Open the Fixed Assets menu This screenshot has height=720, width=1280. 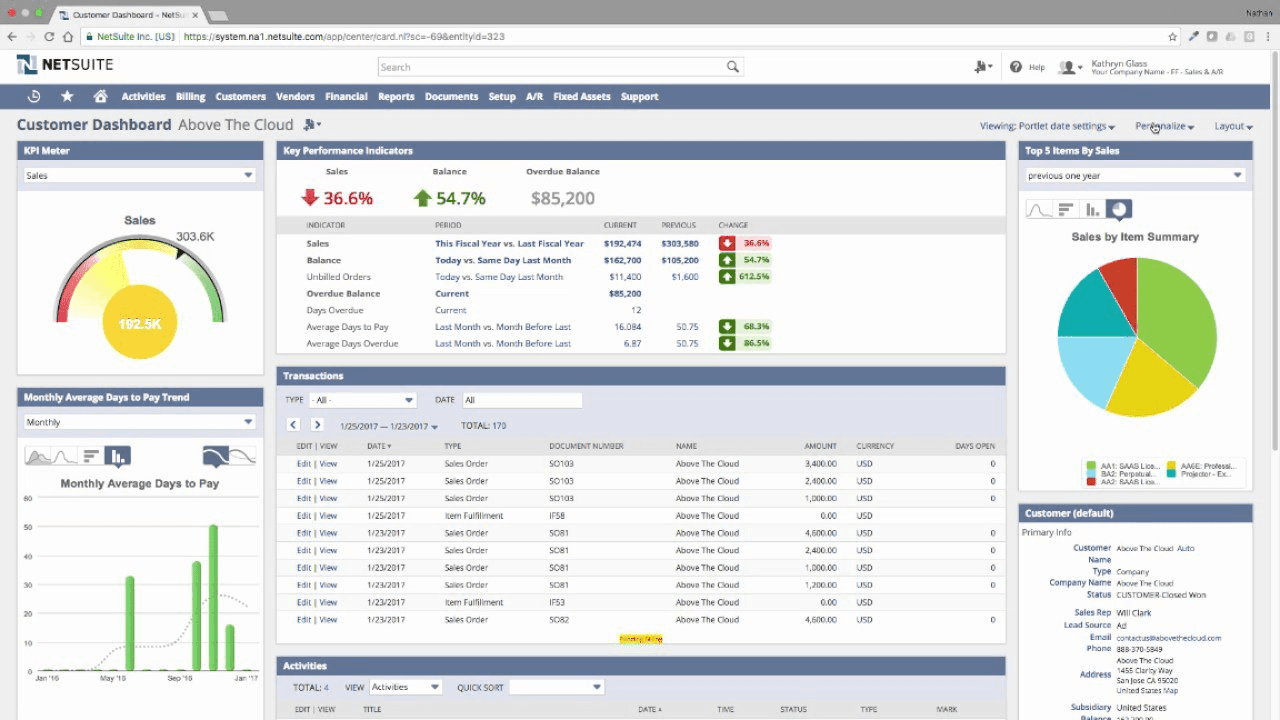pos(581,97)
